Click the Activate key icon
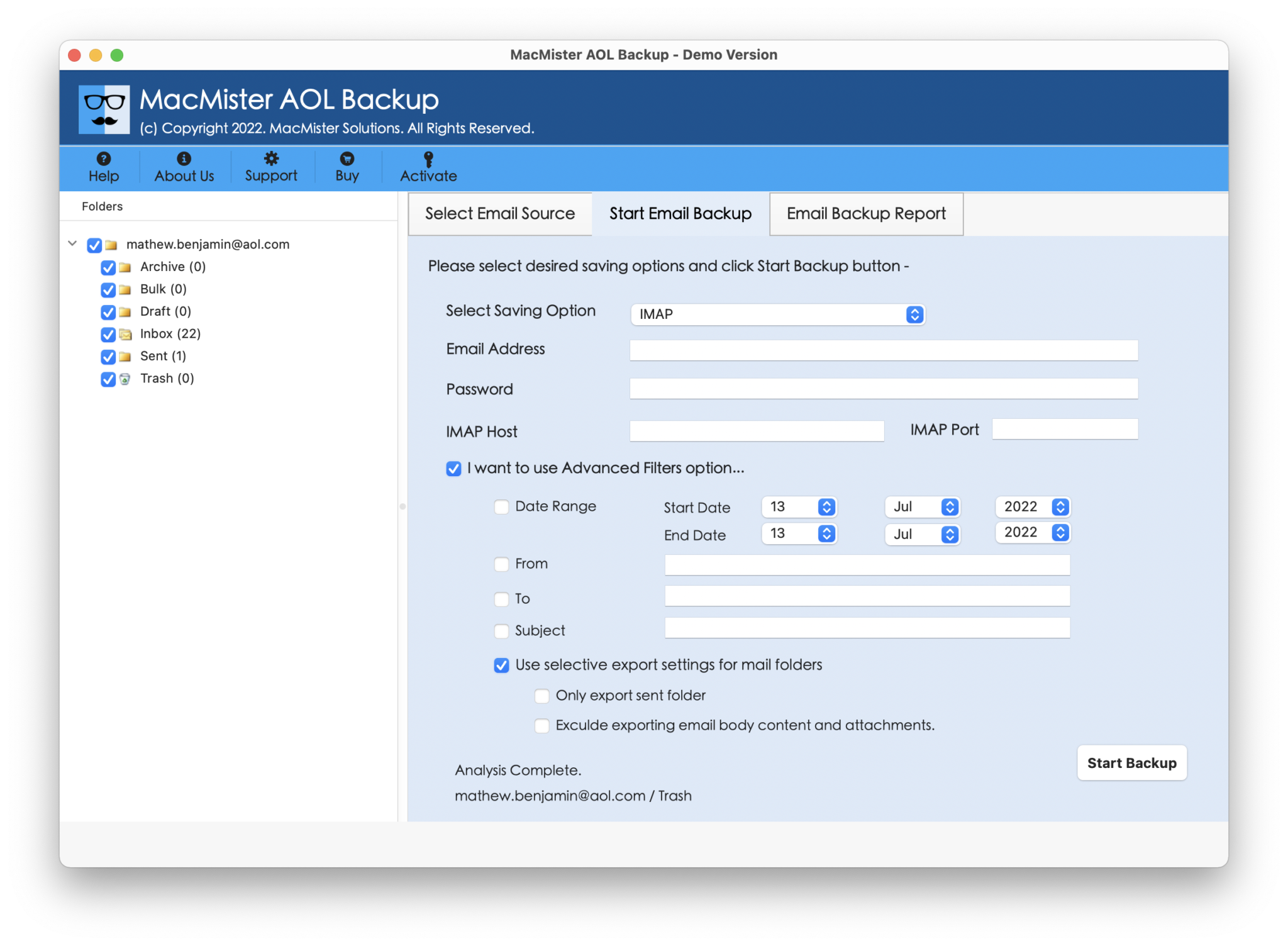1288x946 pixels. (428, 159)
